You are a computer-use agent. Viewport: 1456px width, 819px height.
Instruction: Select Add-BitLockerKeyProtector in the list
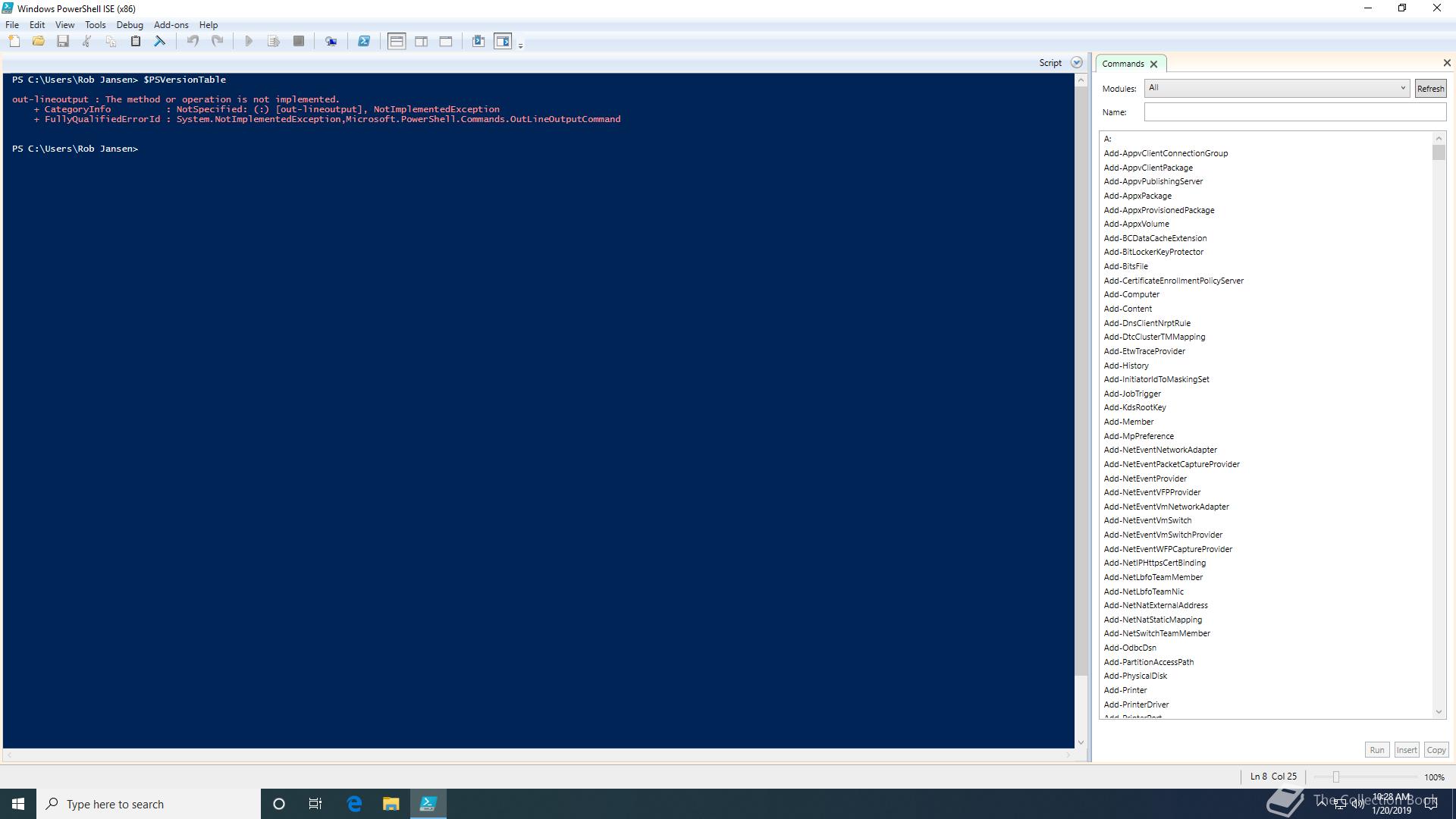(1153, 252)
